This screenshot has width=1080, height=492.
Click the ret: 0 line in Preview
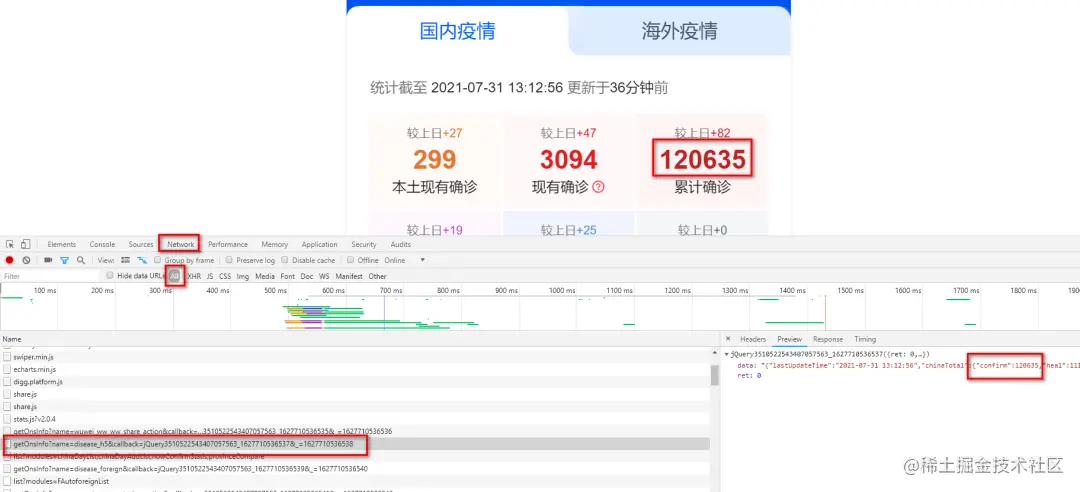tap(749, 376)
